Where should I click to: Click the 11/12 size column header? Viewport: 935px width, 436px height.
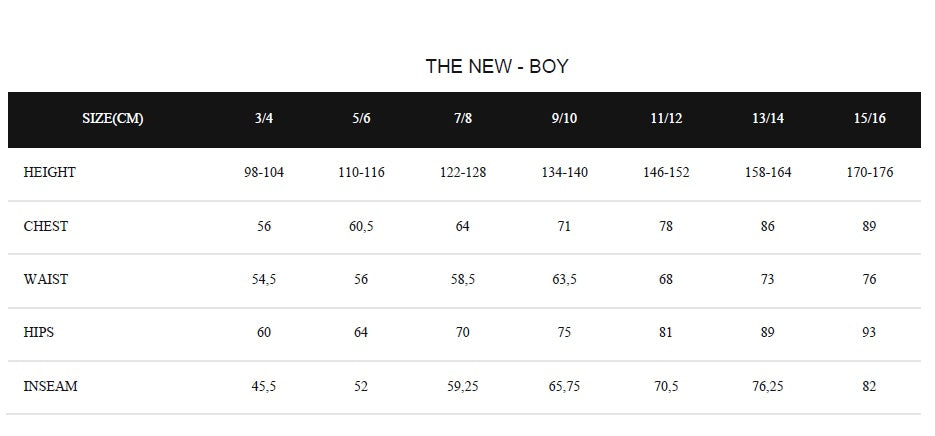666,119
